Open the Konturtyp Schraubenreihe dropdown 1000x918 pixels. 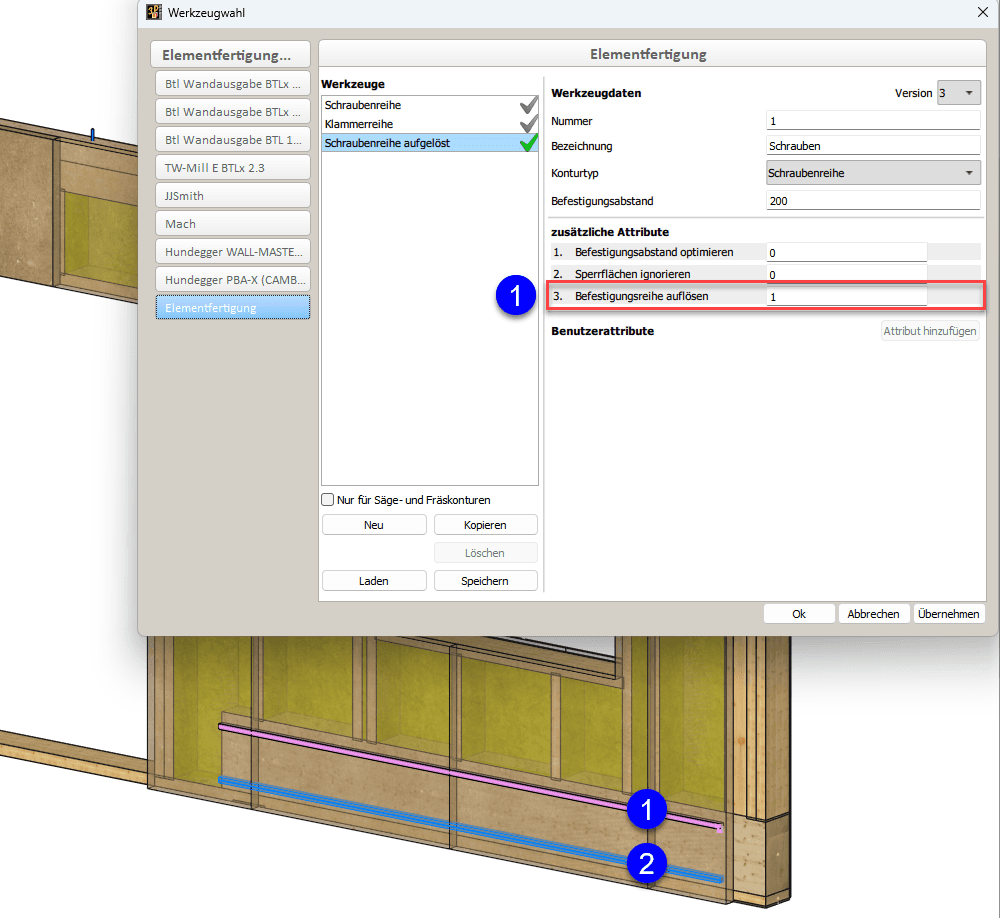tap(873, 173)
